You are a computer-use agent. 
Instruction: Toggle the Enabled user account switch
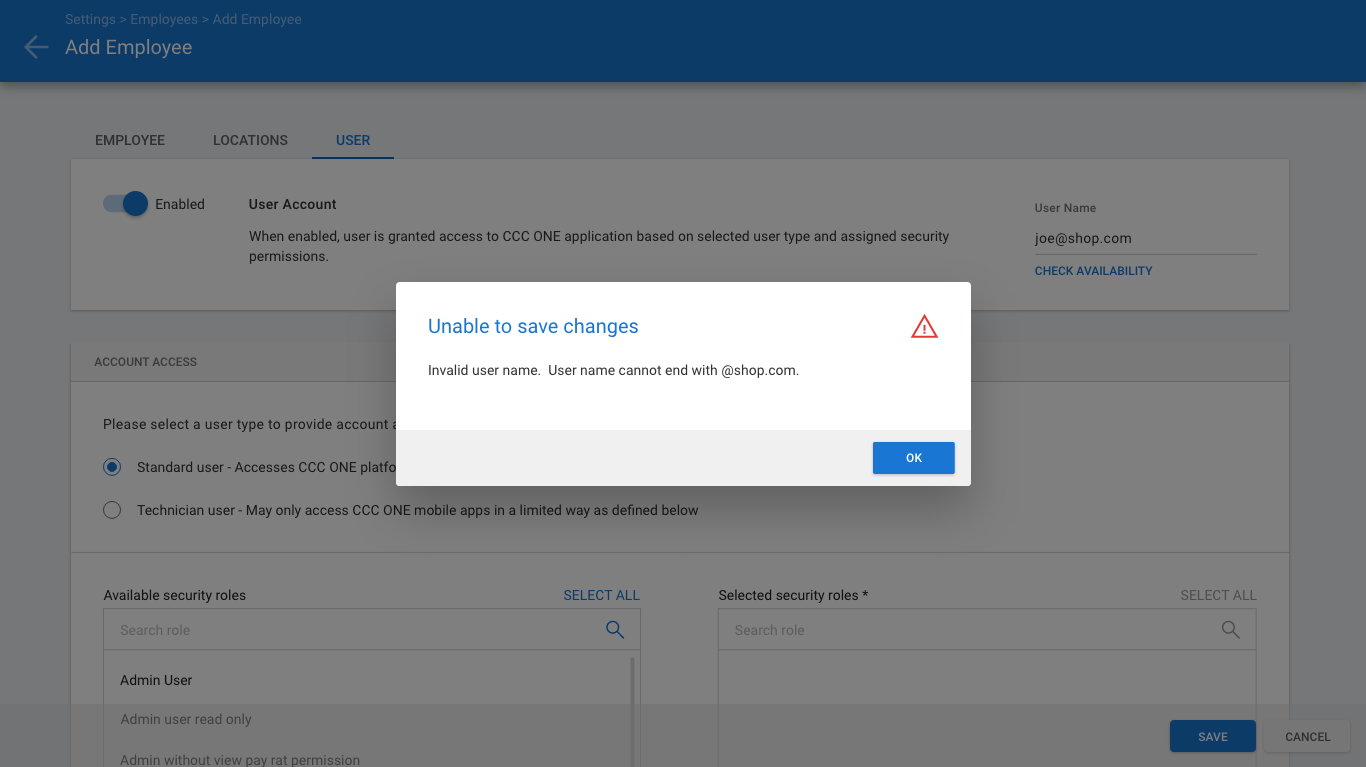(x=126, y=204)
